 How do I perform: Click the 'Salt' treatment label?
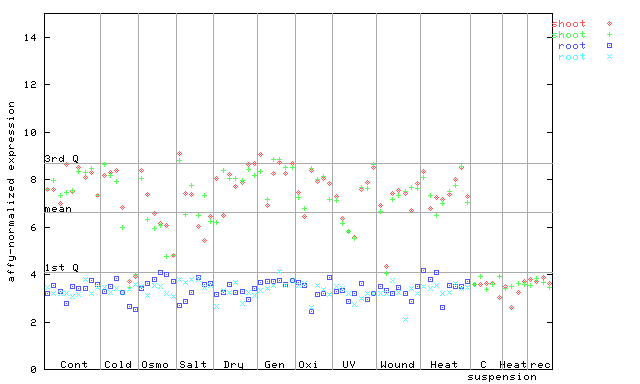193,364
